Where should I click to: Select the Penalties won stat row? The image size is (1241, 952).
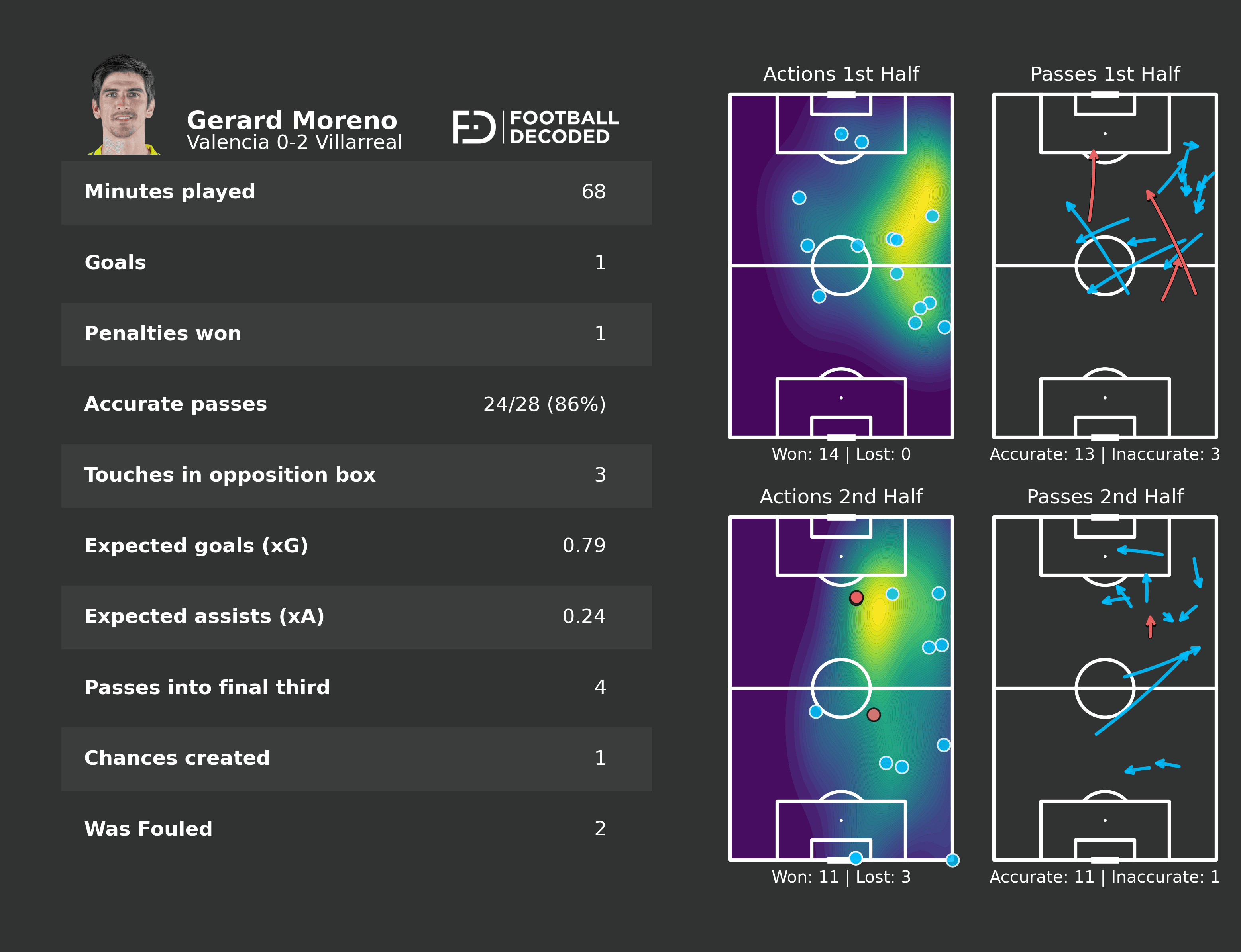[356, 334]
